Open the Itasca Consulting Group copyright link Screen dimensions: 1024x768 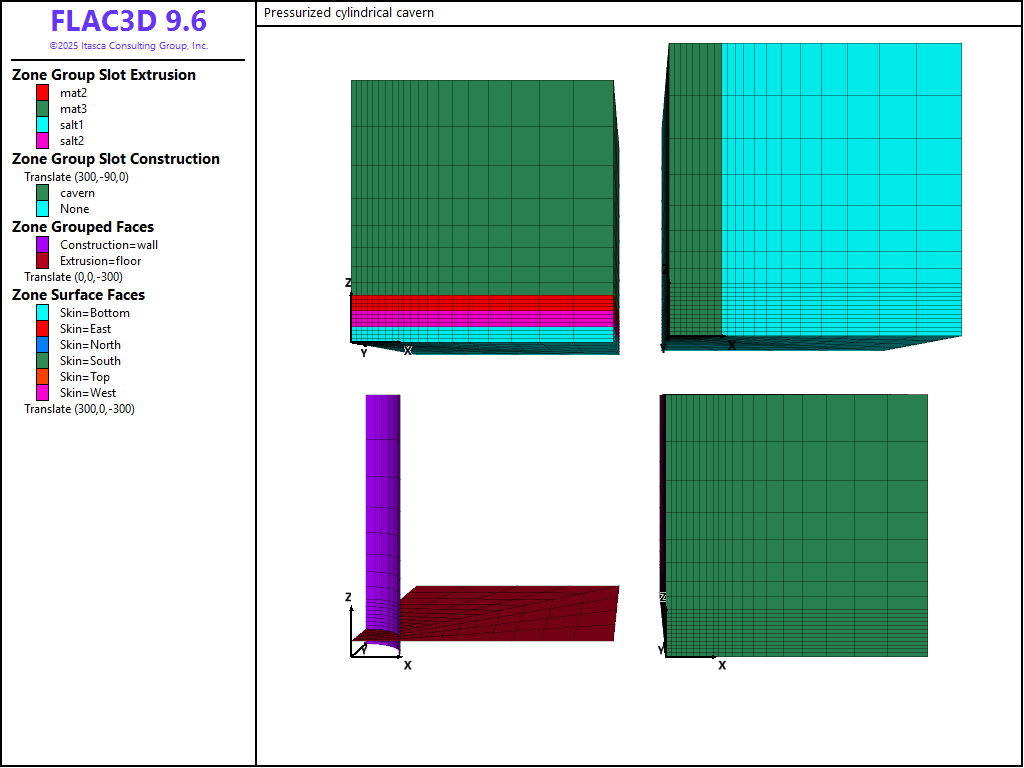[128, 46]
